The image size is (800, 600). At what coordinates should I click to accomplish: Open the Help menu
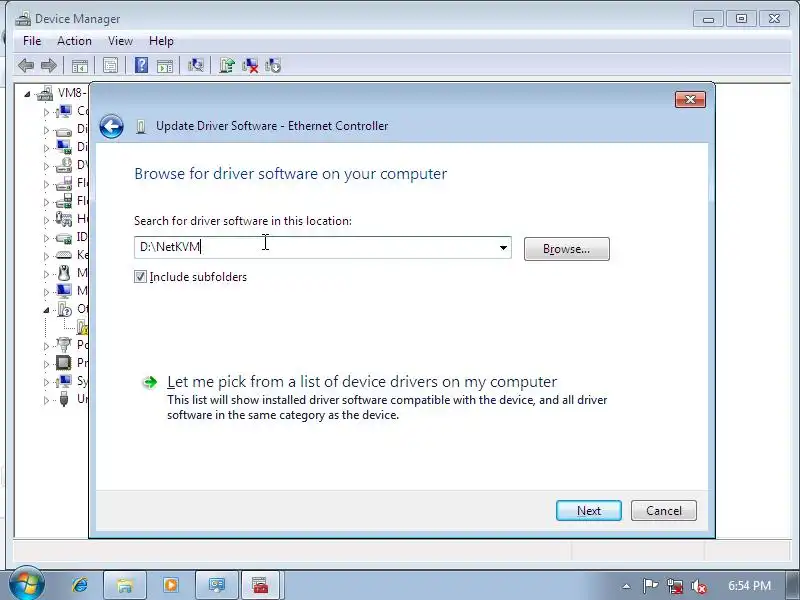161,41
